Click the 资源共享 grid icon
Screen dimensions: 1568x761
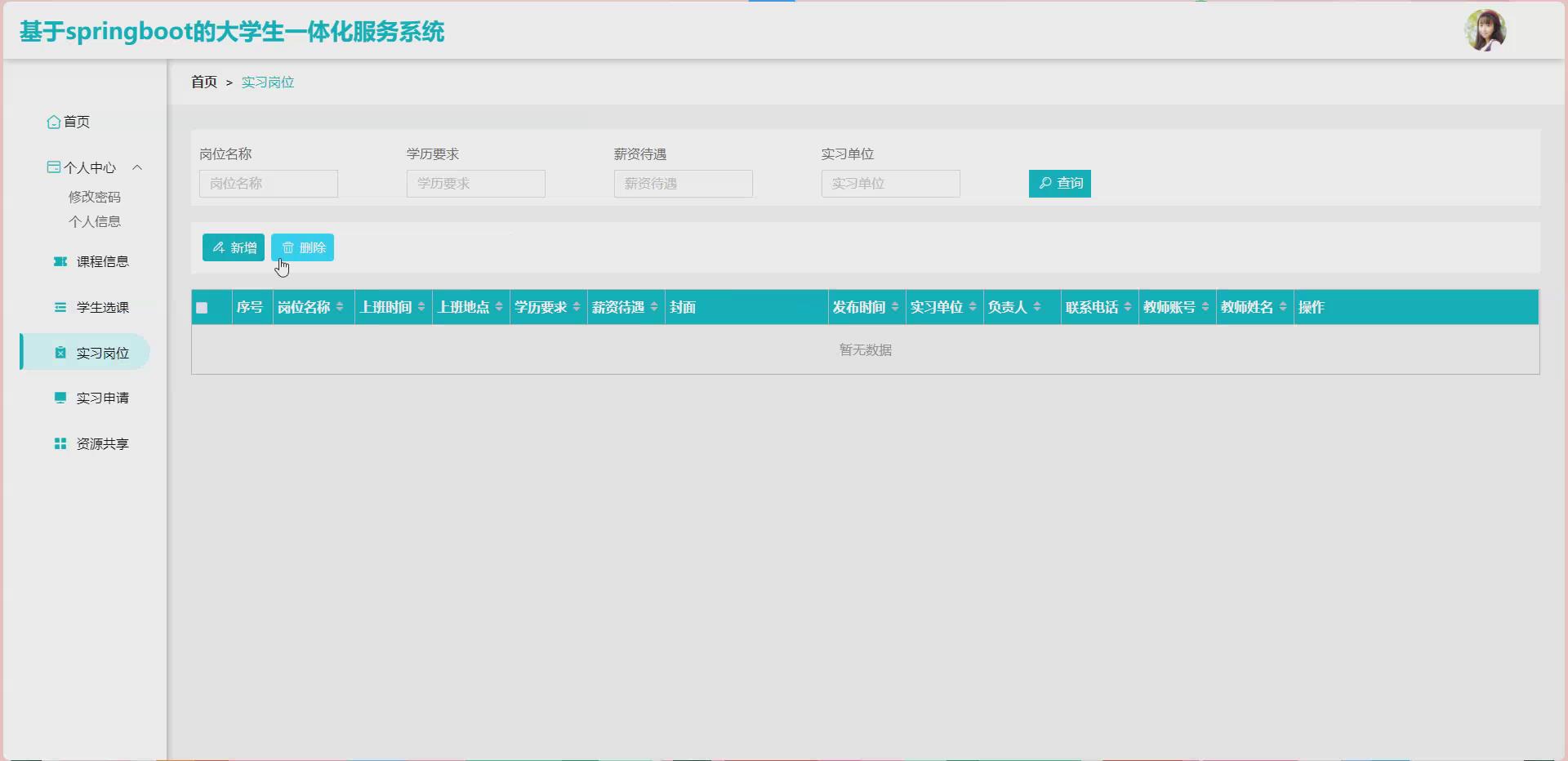coord(60,443)
